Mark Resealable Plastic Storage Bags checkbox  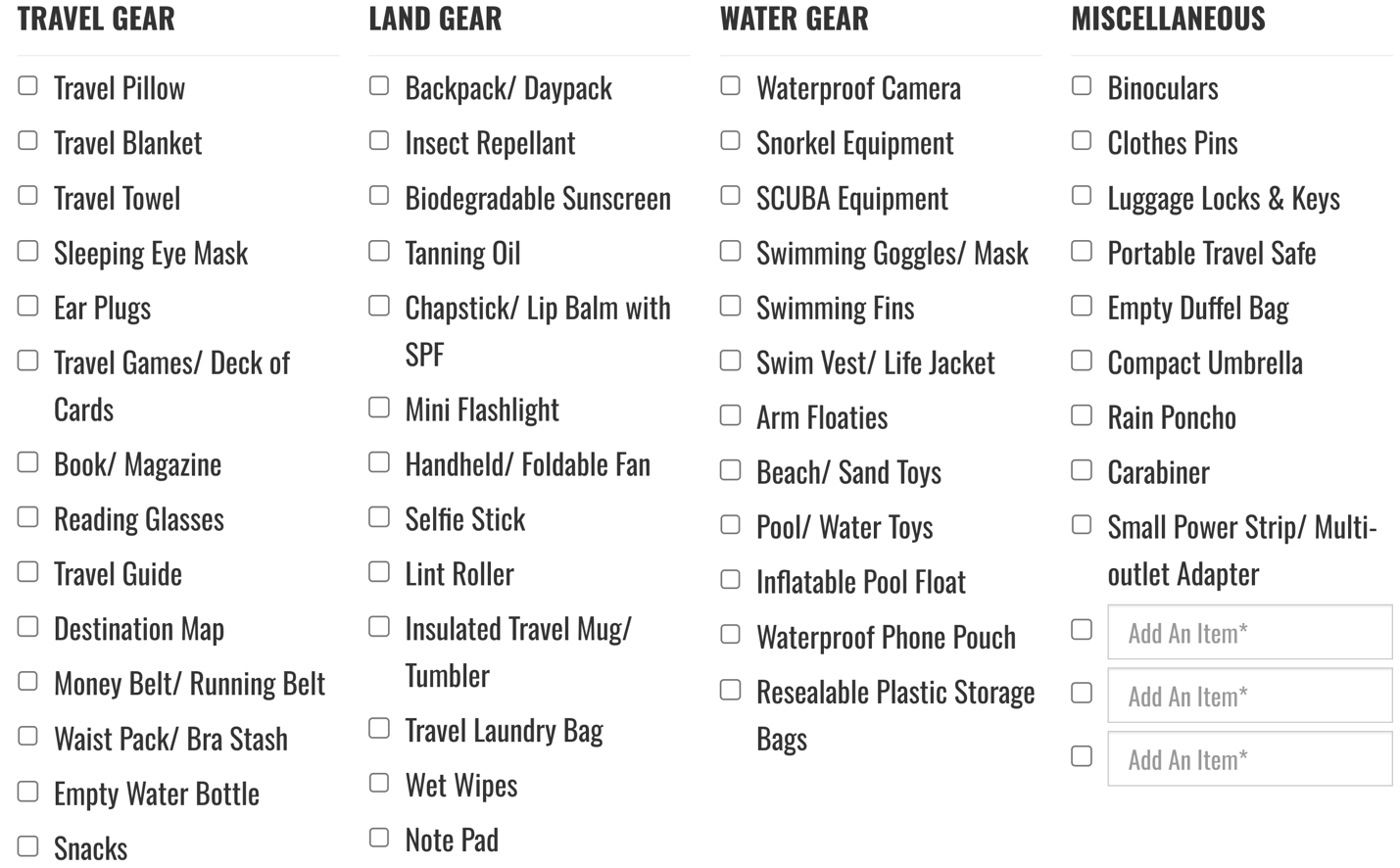[x=731, y=690]
